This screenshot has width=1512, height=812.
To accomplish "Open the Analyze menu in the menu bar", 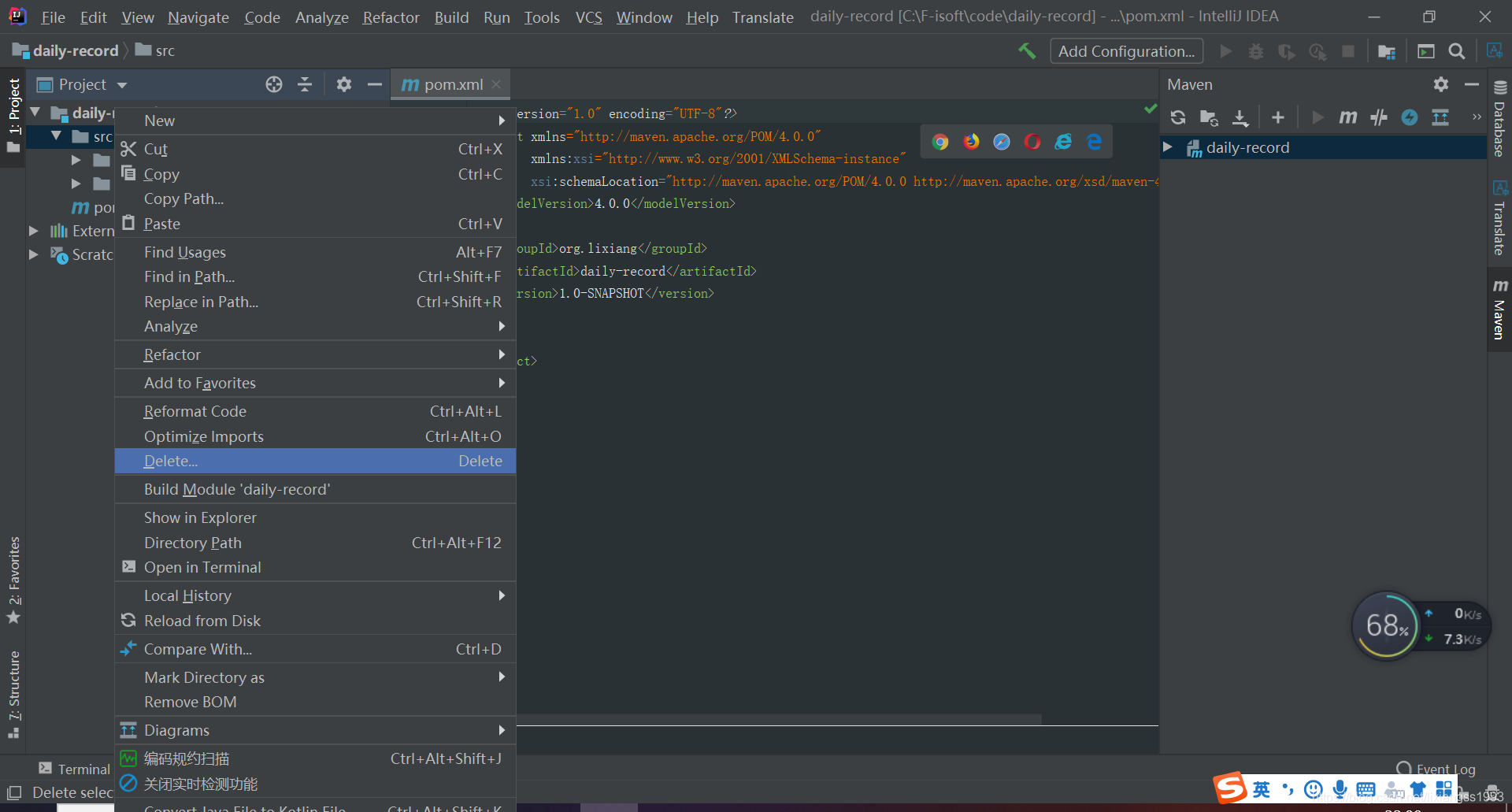I will click(x=321, y=17).
